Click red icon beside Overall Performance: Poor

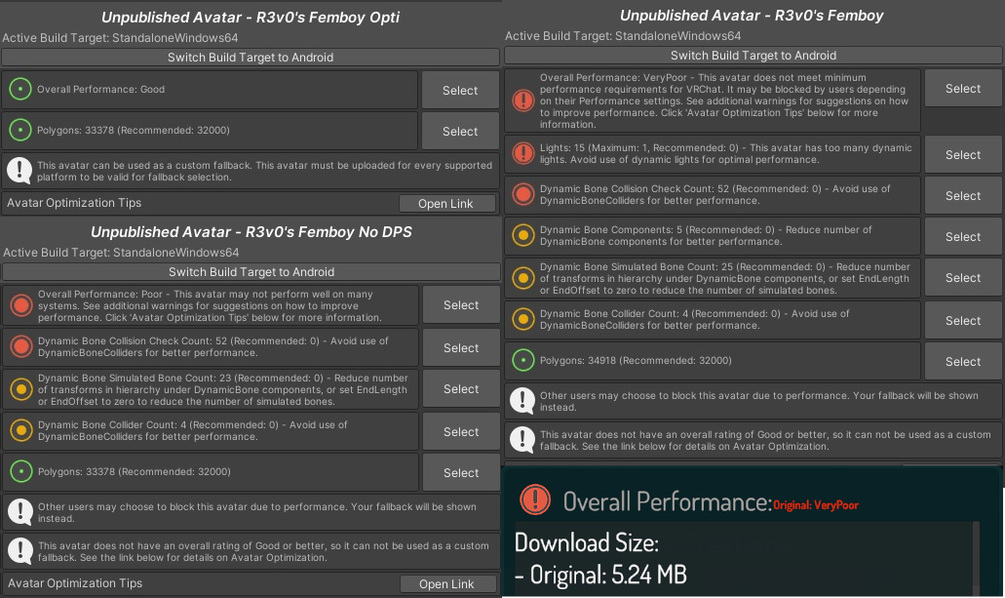click(21, 306)
